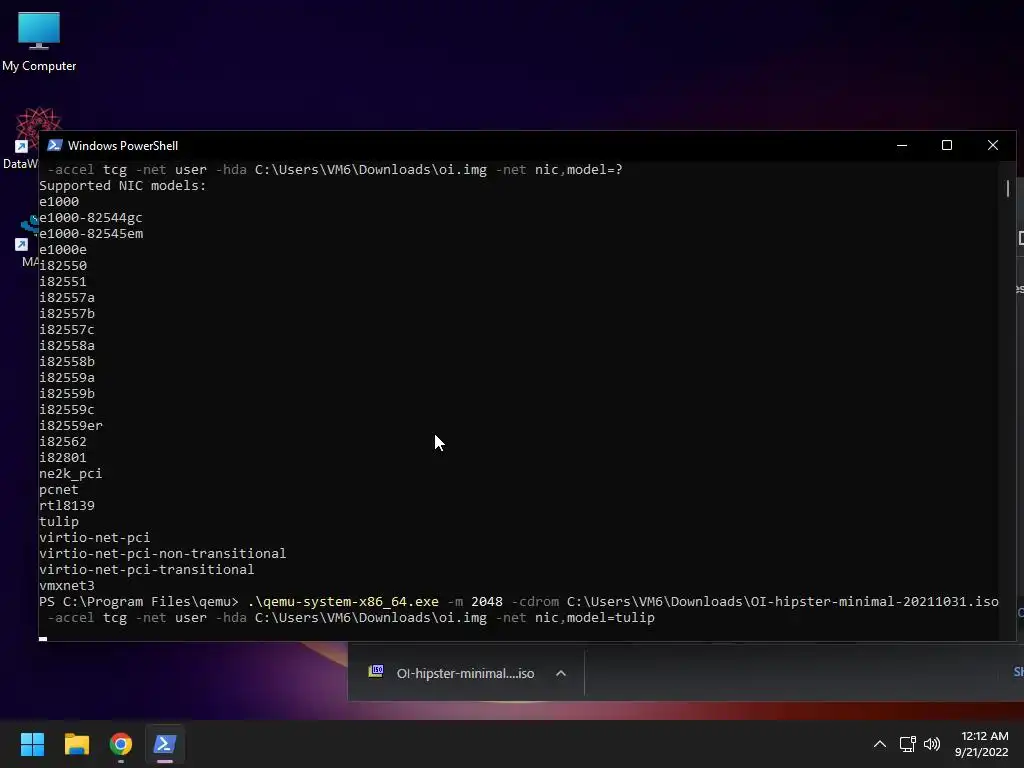Close the Windows PowerShell window
The image size is (1024, 768).
pos(993,145)
